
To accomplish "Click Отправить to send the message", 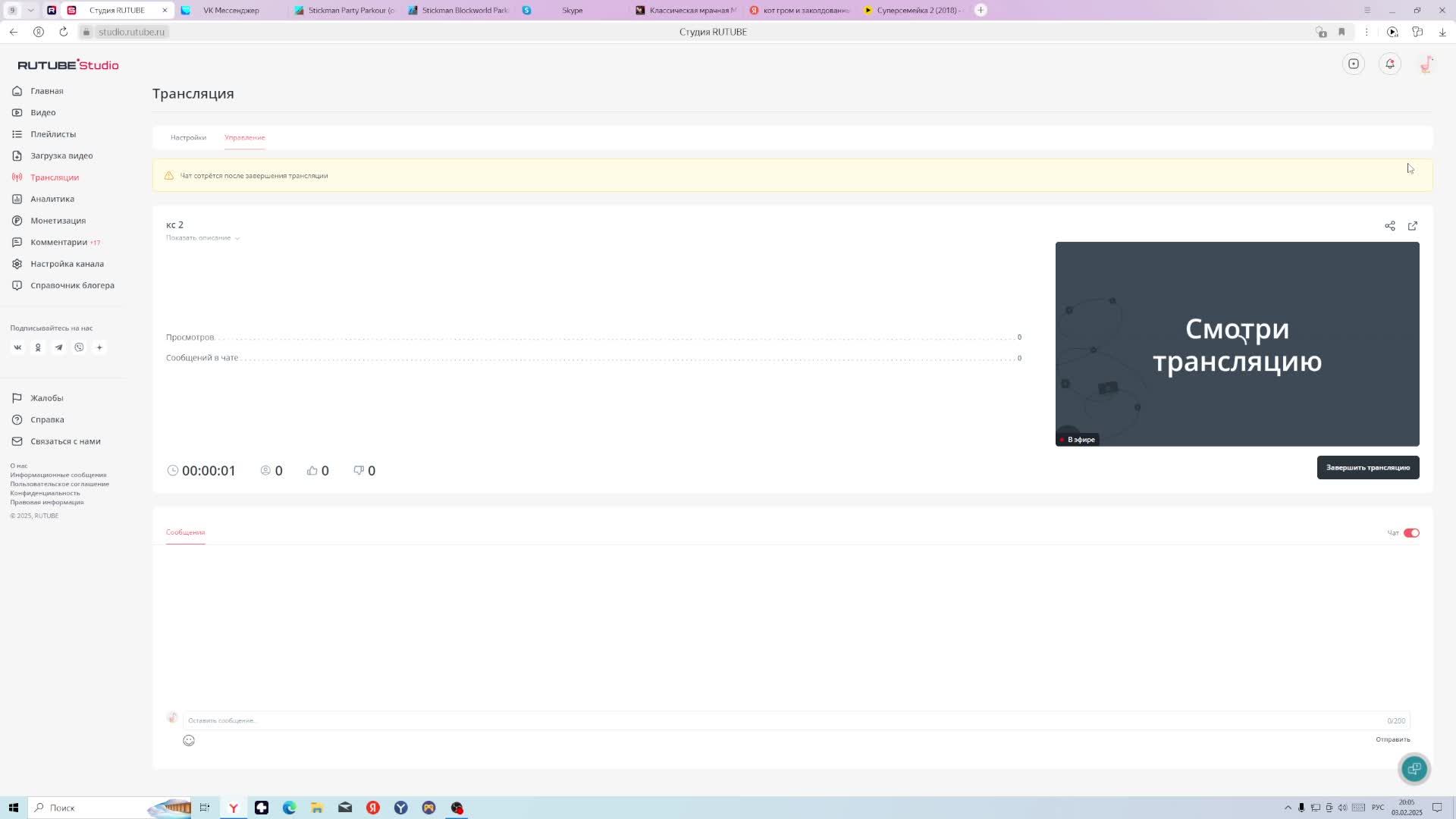I will [1392, 739].
